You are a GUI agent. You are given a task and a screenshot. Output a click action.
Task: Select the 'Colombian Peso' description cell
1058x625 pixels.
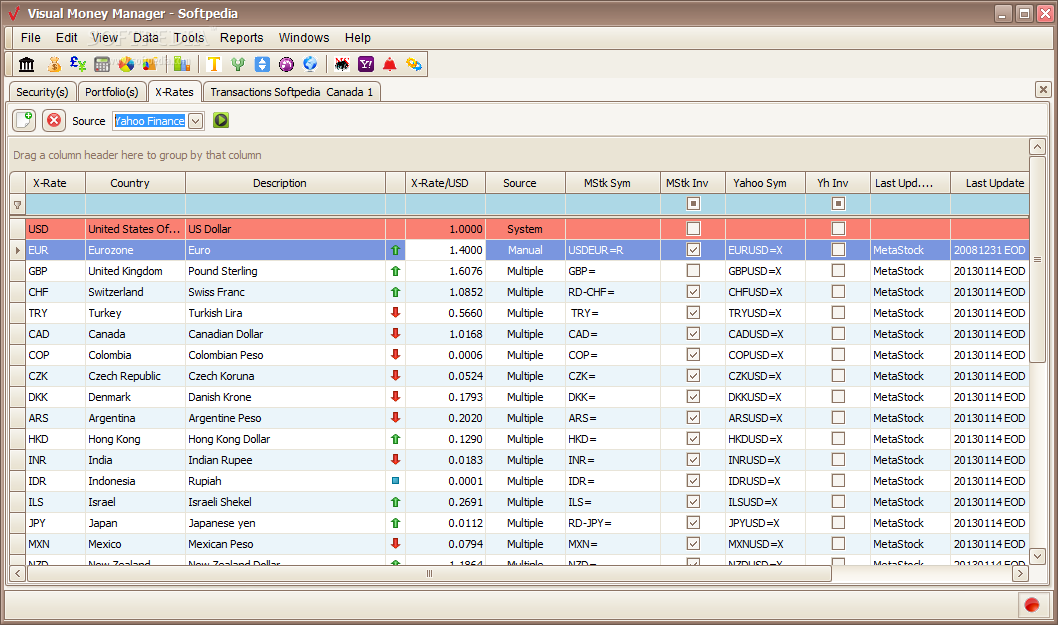tap(285, 355)
